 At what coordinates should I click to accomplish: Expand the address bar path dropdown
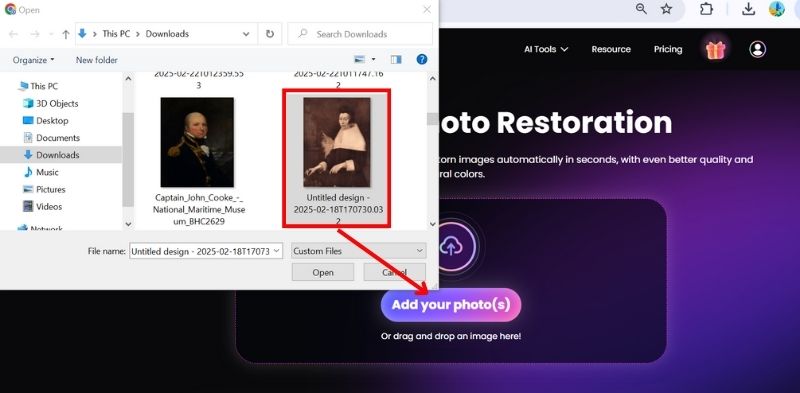click(246, 34)
